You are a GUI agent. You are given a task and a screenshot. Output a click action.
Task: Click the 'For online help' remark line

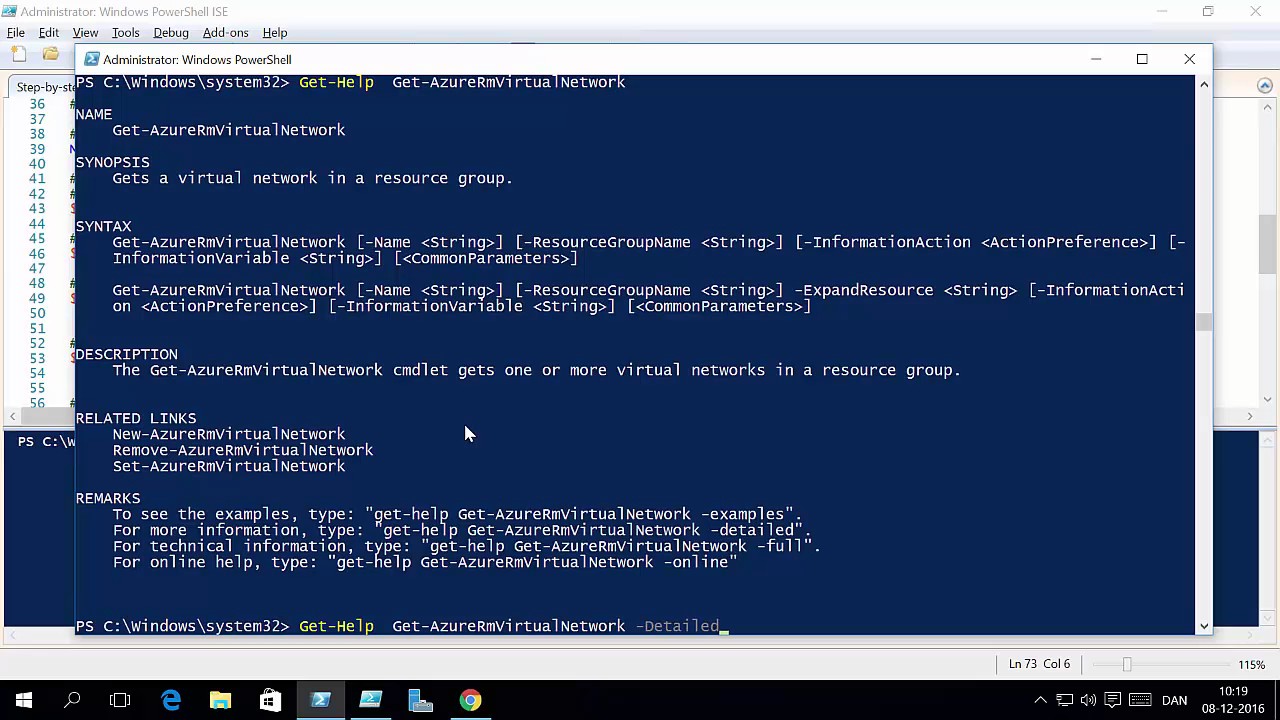pos(425,562)
